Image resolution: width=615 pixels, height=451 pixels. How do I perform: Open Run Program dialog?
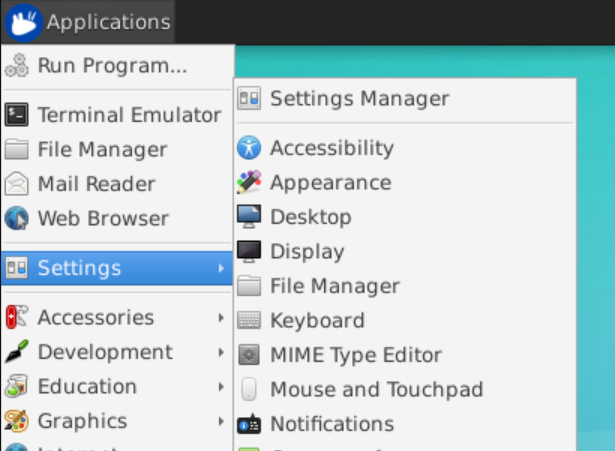(112, 66)
